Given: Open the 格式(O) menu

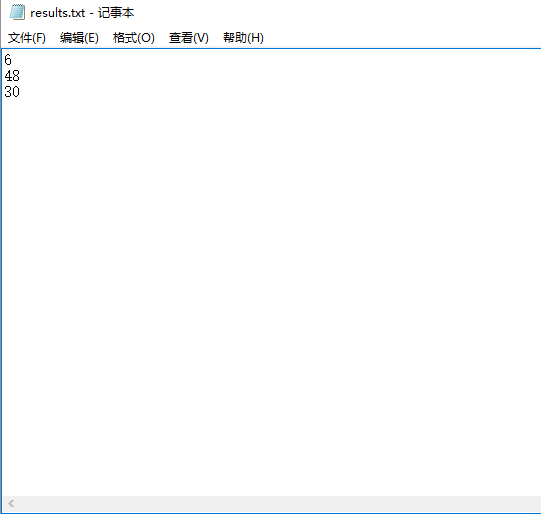Looking at the screenshot, I should click(134, 38).
